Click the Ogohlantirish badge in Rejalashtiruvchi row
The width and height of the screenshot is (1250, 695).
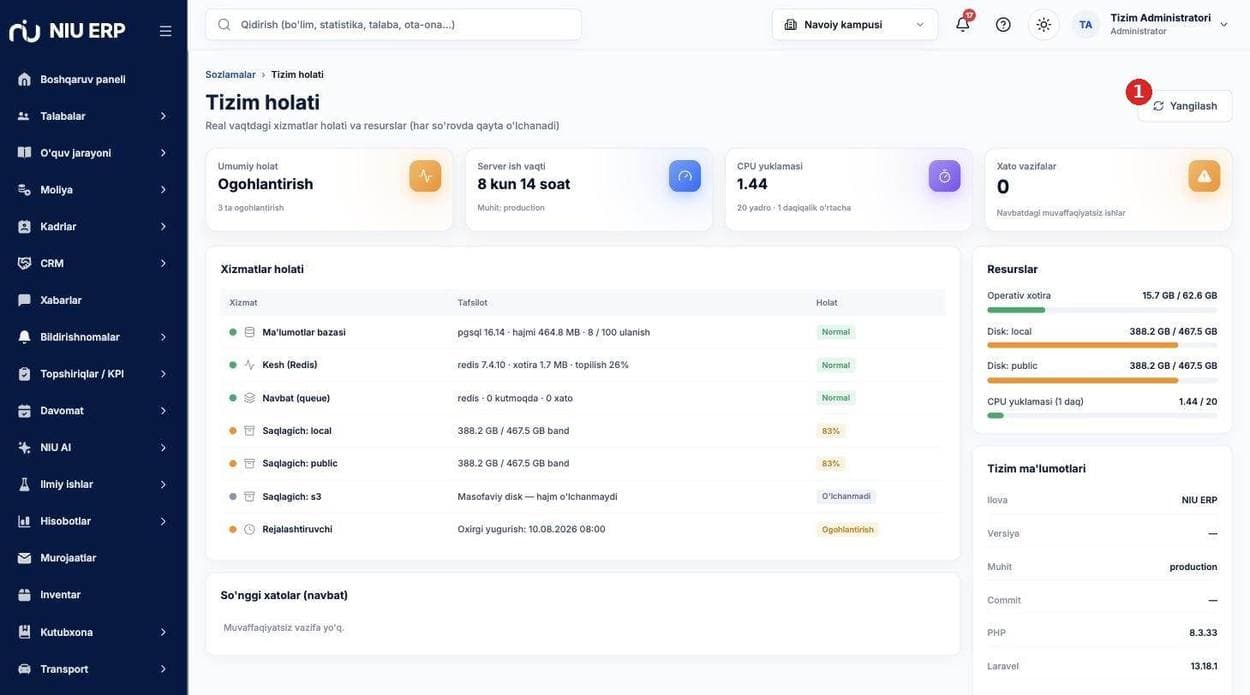point(847,529)
